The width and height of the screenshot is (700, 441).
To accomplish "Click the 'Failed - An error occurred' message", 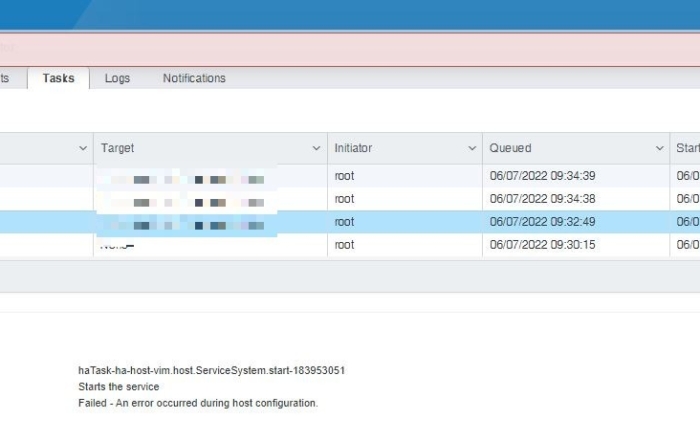I will tap(198, 403).
